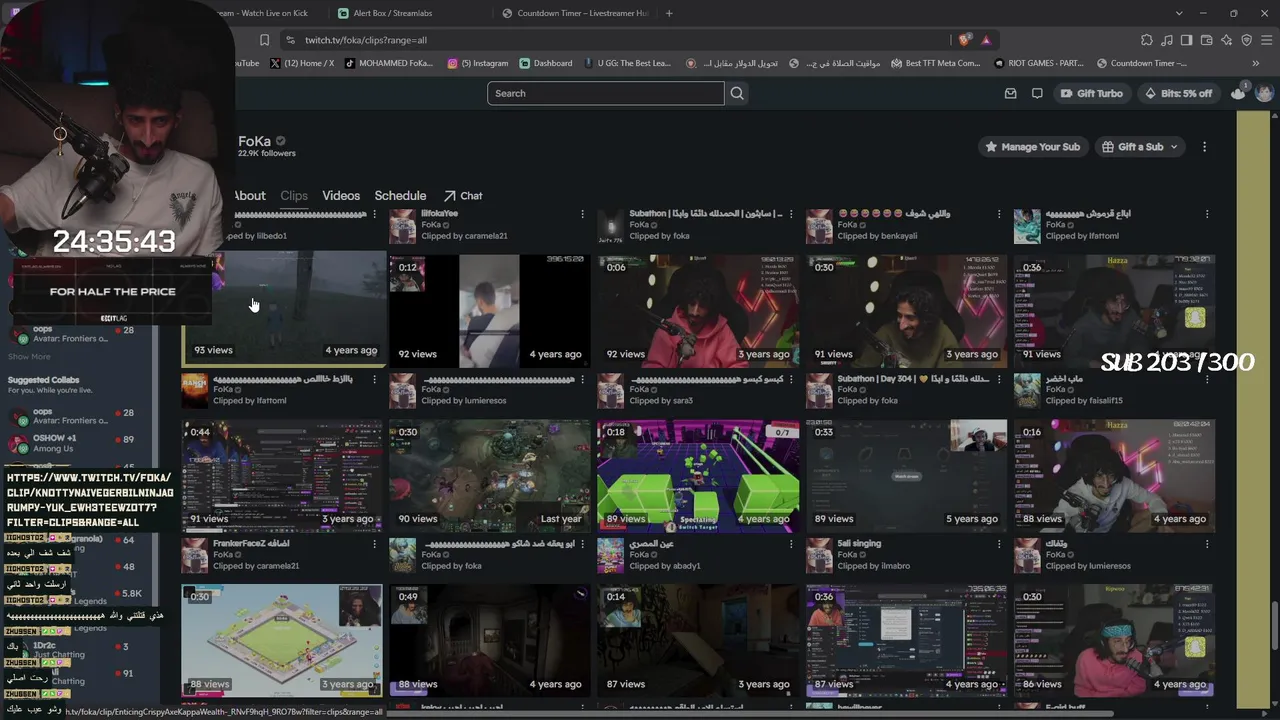
Task: Switch to the Schedule channel tab
Action: [x=400, y=196]
